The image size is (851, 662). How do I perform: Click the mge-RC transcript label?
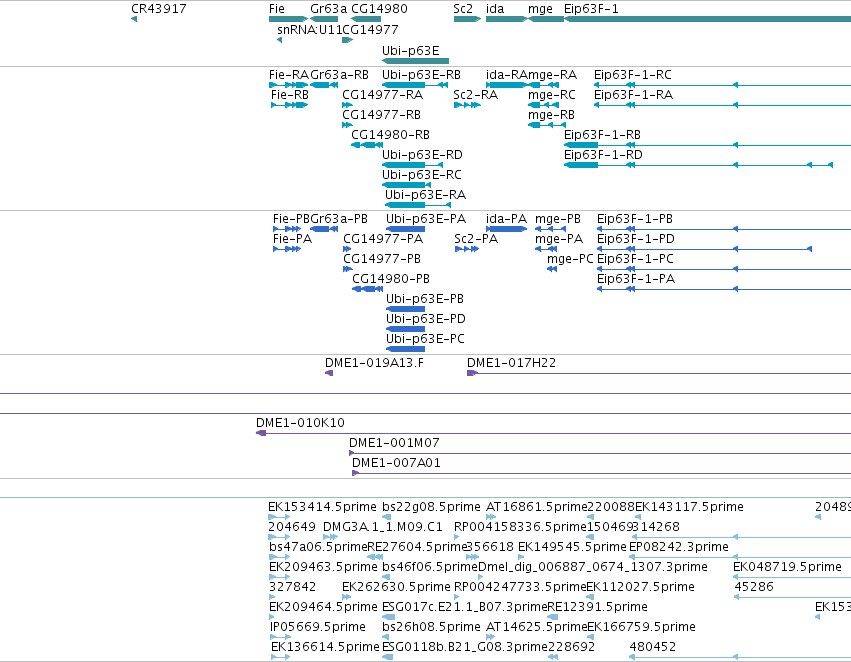[x=552, y=94]
